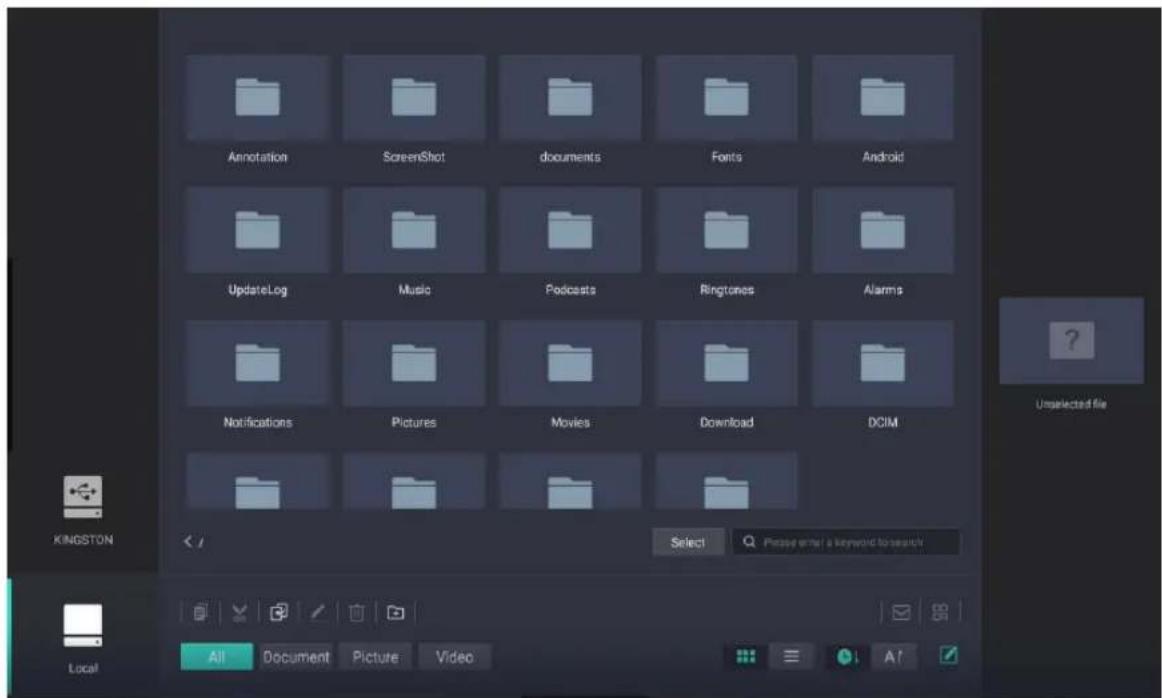This screenshot has height=698, width=1162.
Task: Open the Annotation folder
Action: (x=257, y=110)
